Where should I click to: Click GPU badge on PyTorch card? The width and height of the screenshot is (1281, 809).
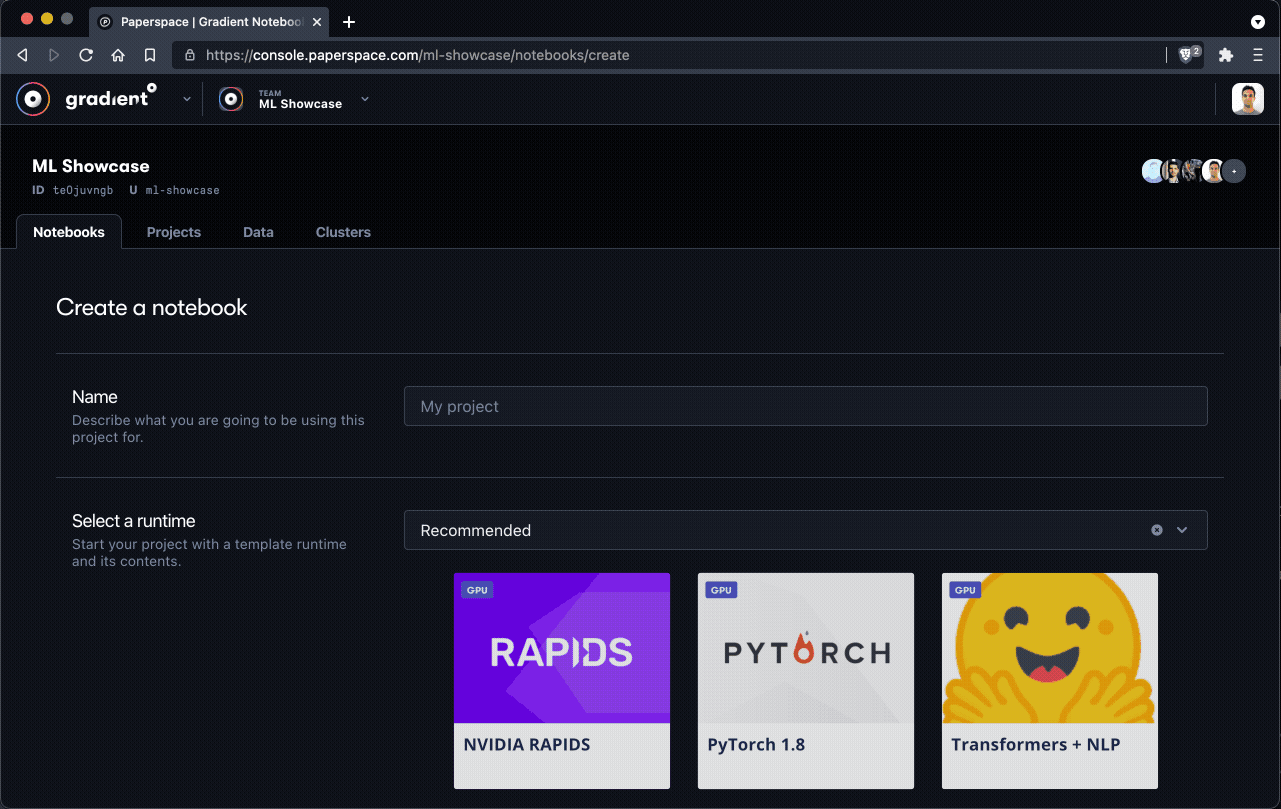pos(721,590)
